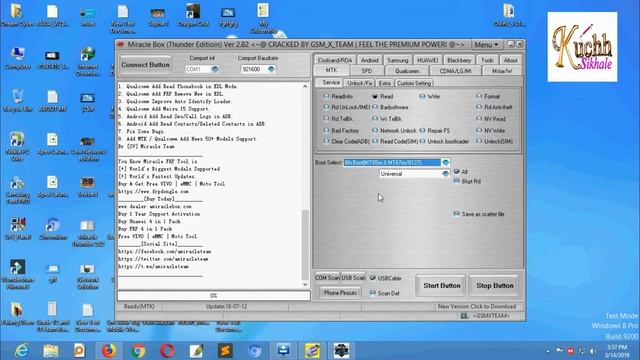This screenshot has width=640, height=360.
Task: Click the Connect Button
Action: (145, 64)
